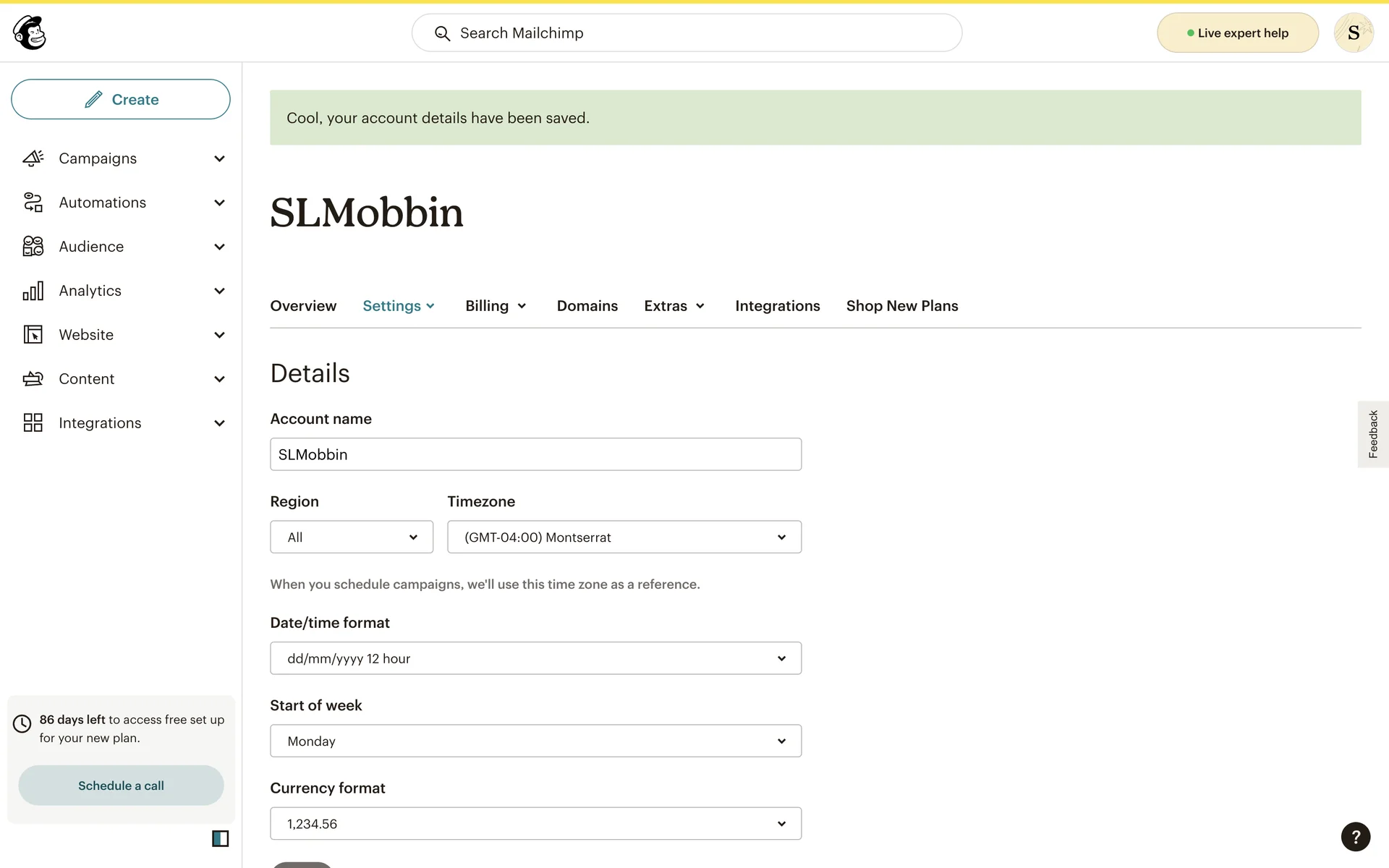The image size is (1389, 868).
Task: Open the Billing tab menu
Action: click(x=496, y=306)
